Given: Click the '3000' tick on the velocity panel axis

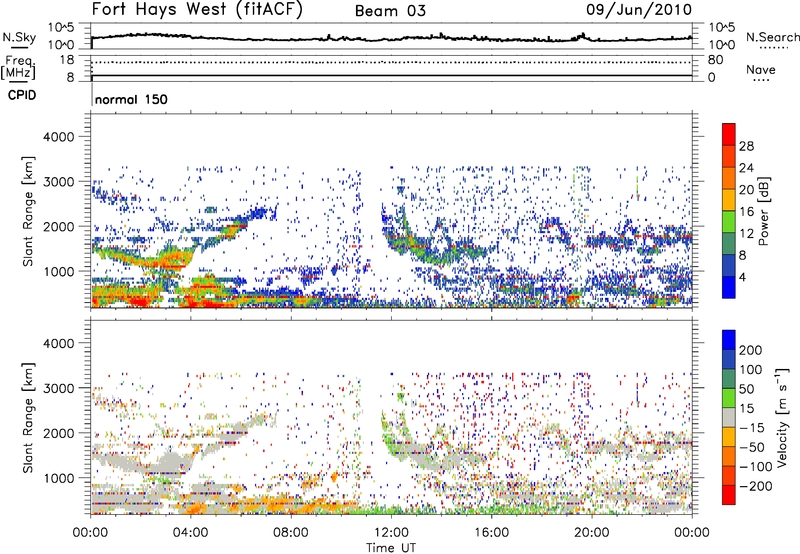Looking at the screenshot, I should (x=59, y=388).
